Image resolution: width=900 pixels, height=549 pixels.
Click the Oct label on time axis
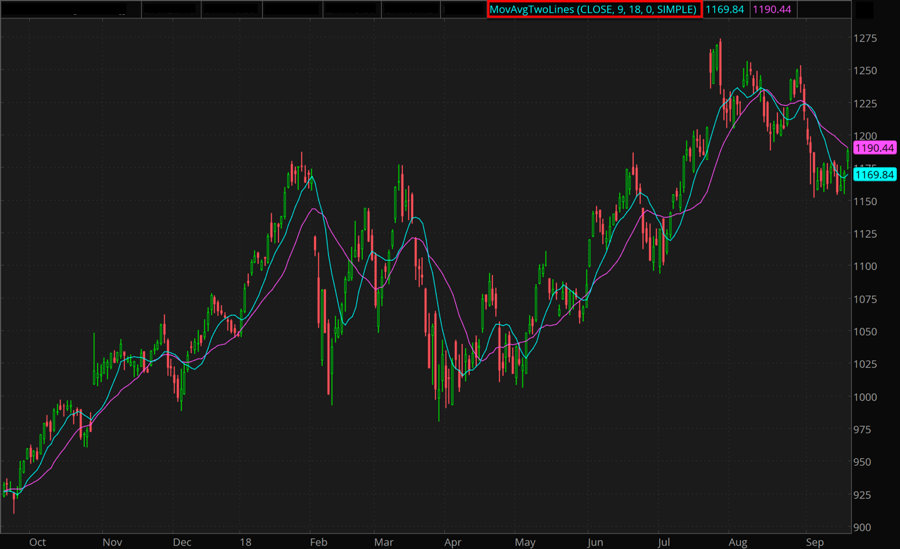(37, 541)
